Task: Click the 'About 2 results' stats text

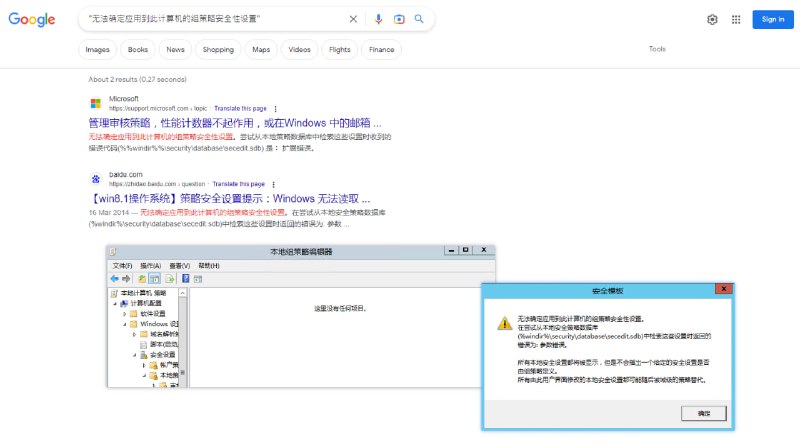Action: point(137,80)
